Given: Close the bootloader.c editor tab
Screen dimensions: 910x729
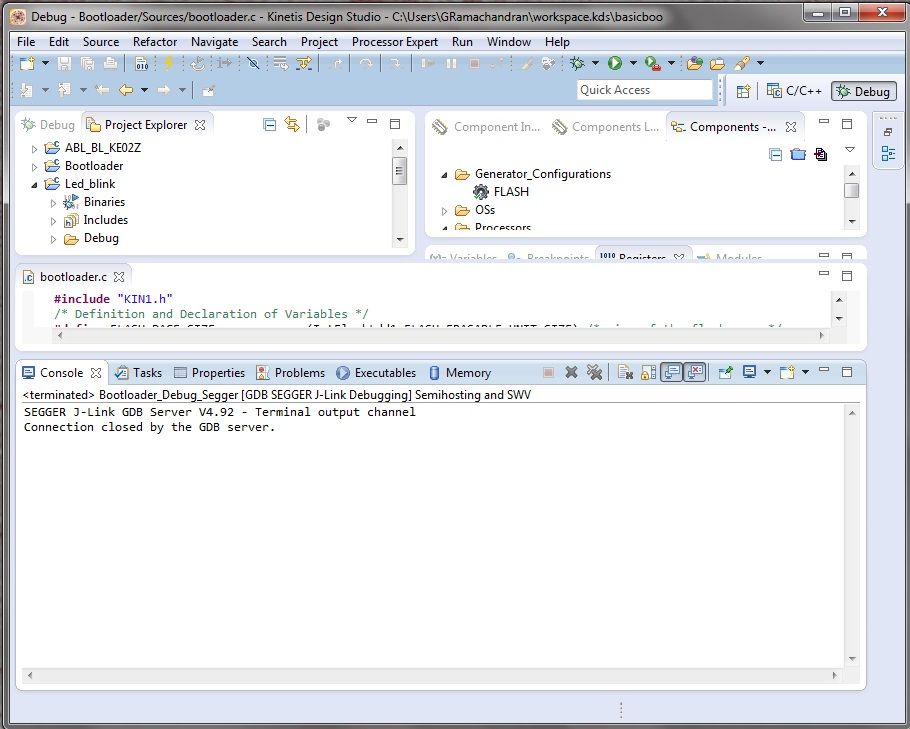Looking at the screenshot, I should [x=119, y=277].
